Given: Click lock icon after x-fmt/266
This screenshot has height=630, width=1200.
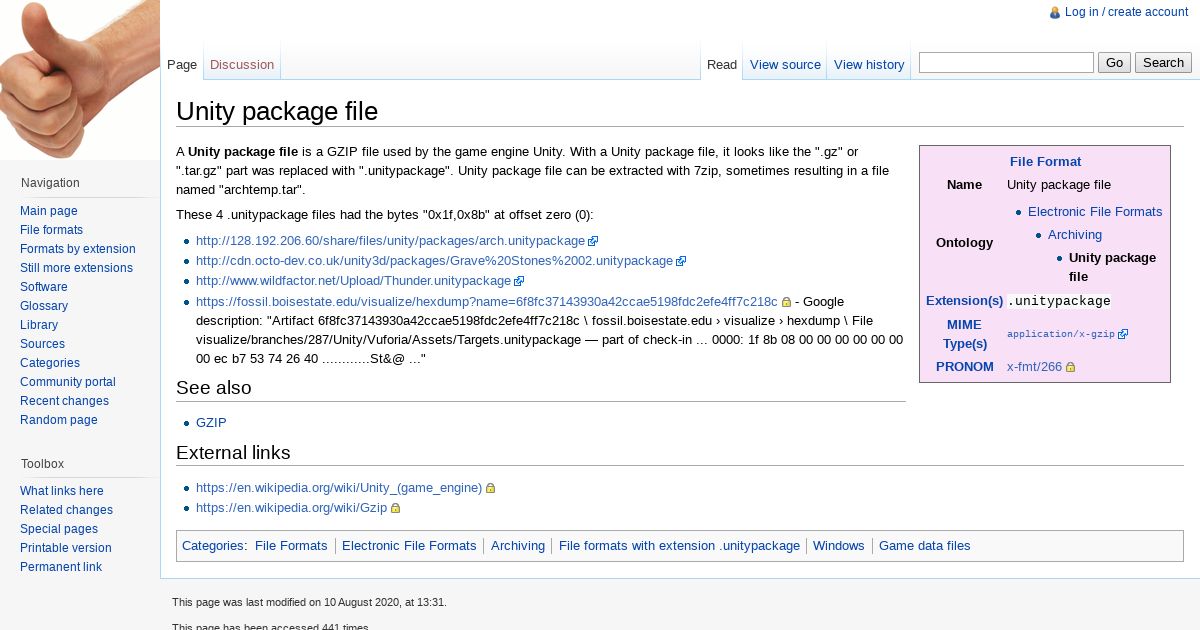Looking at the screenshot, I should [1070, 367].
